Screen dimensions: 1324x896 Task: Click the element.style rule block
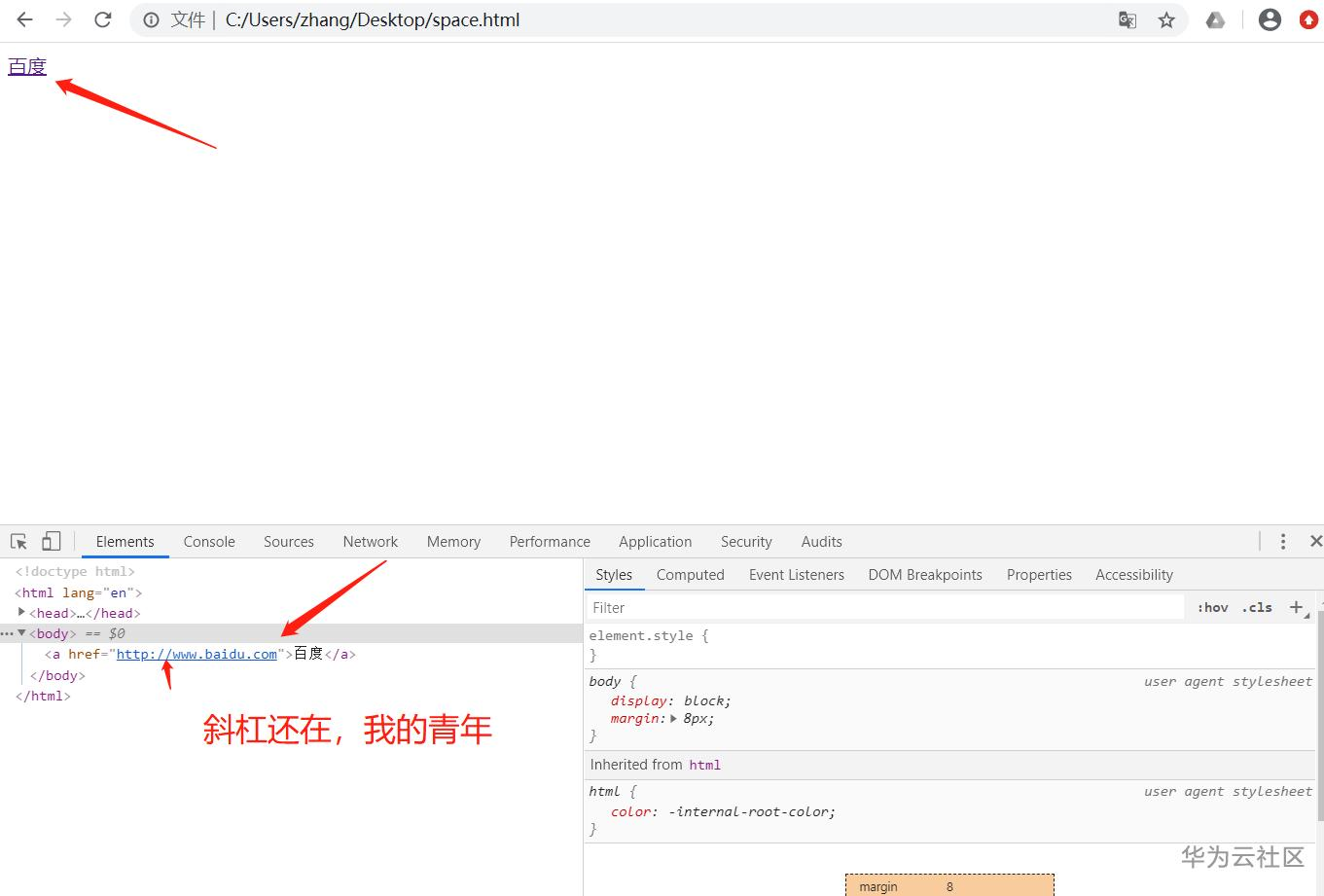click(x=949, y=645)
